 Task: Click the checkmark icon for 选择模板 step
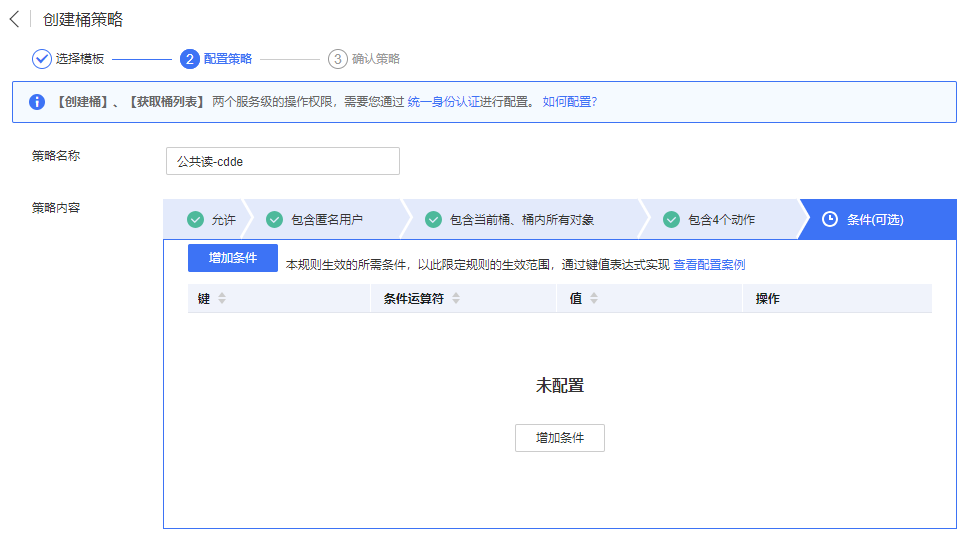pos(42,59)
